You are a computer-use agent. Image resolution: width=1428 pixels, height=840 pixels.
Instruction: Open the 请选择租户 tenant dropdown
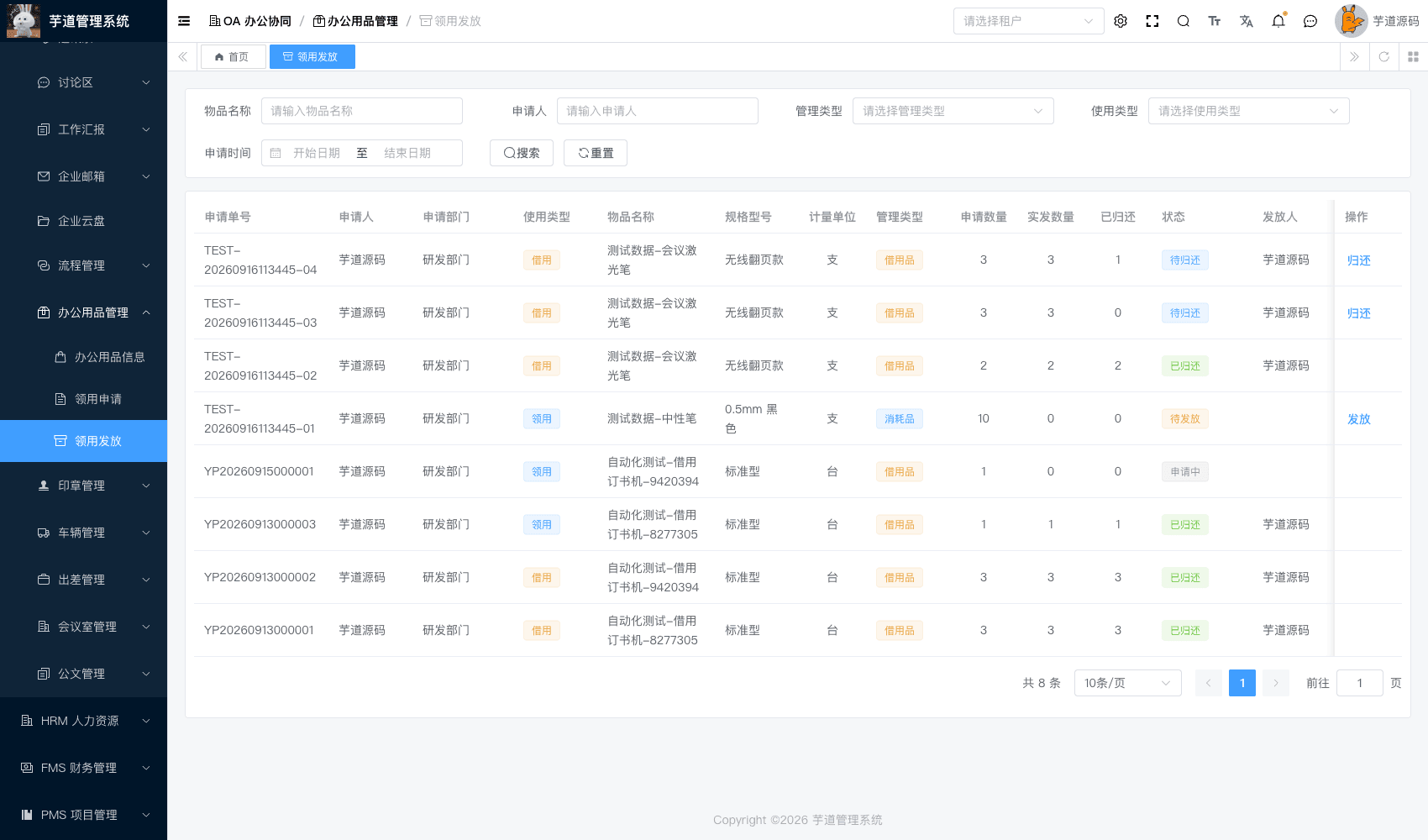(x=1029, y=21)
